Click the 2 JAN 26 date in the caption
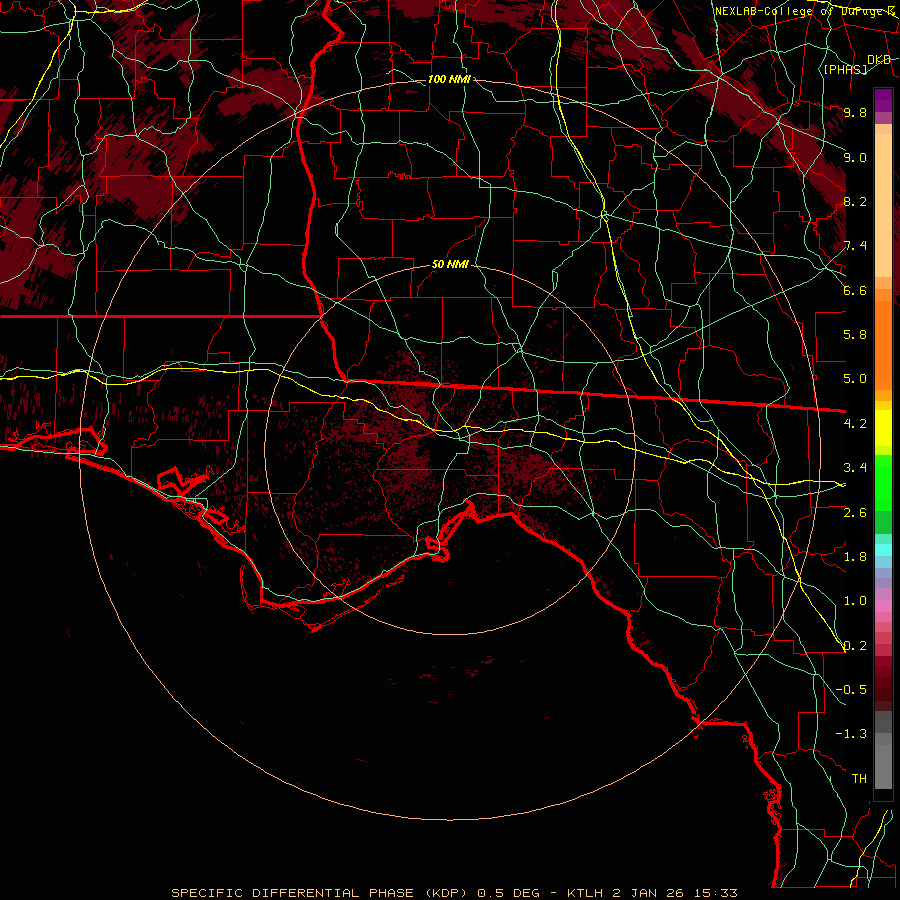The width and height of the screenshot is (900, 900). click(x=647, y=893)
